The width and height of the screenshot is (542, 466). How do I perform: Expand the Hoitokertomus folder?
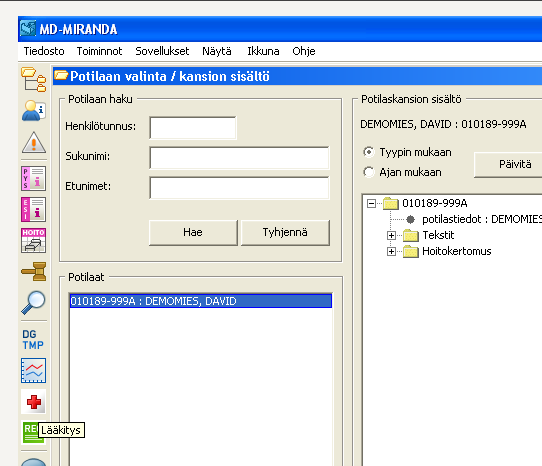[391, 251]
